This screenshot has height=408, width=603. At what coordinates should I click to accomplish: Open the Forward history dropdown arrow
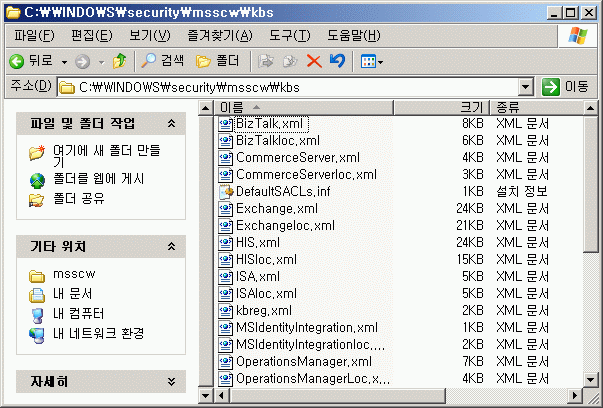point(102,62)
